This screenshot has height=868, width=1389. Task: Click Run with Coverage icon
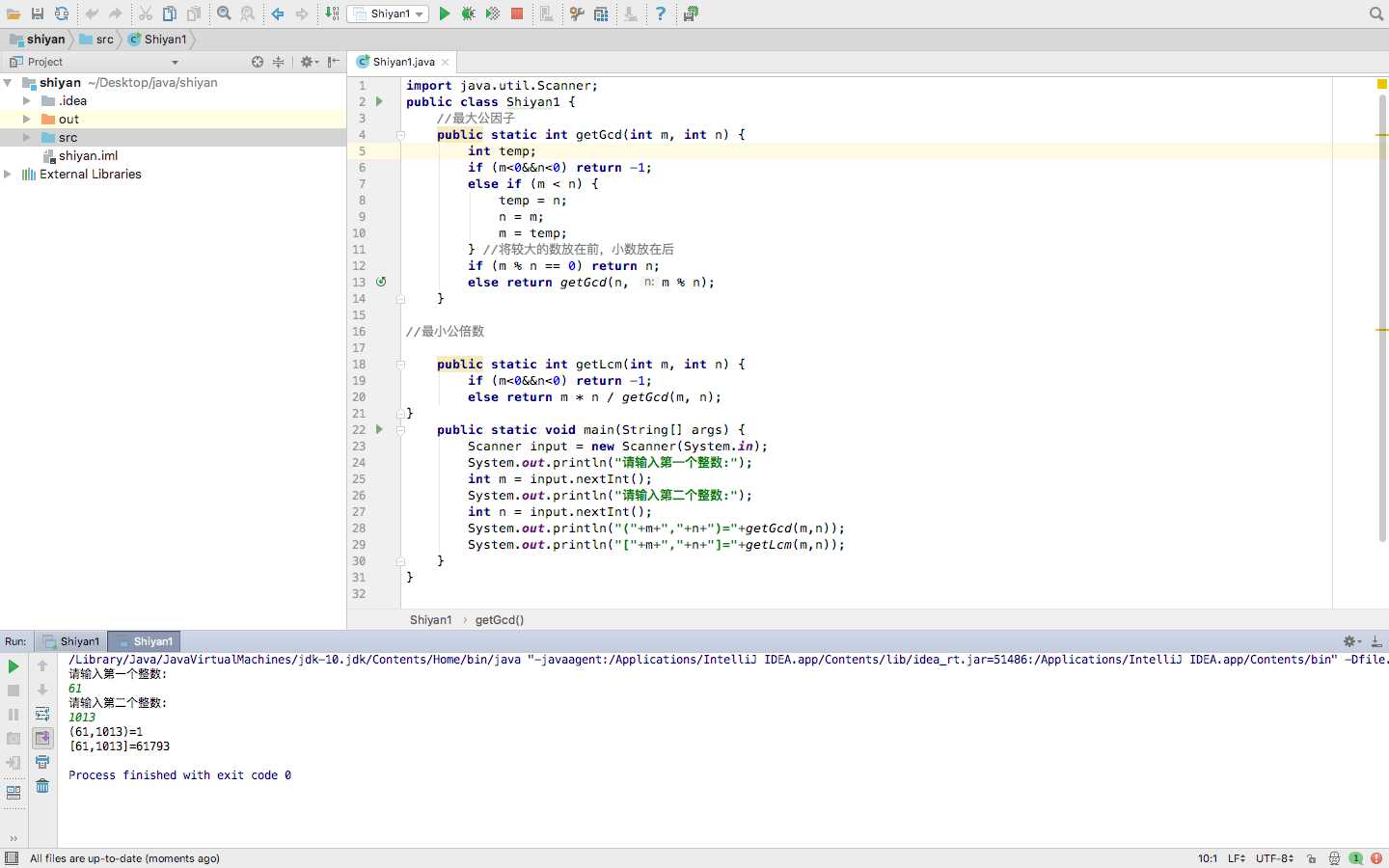(493, 14)
